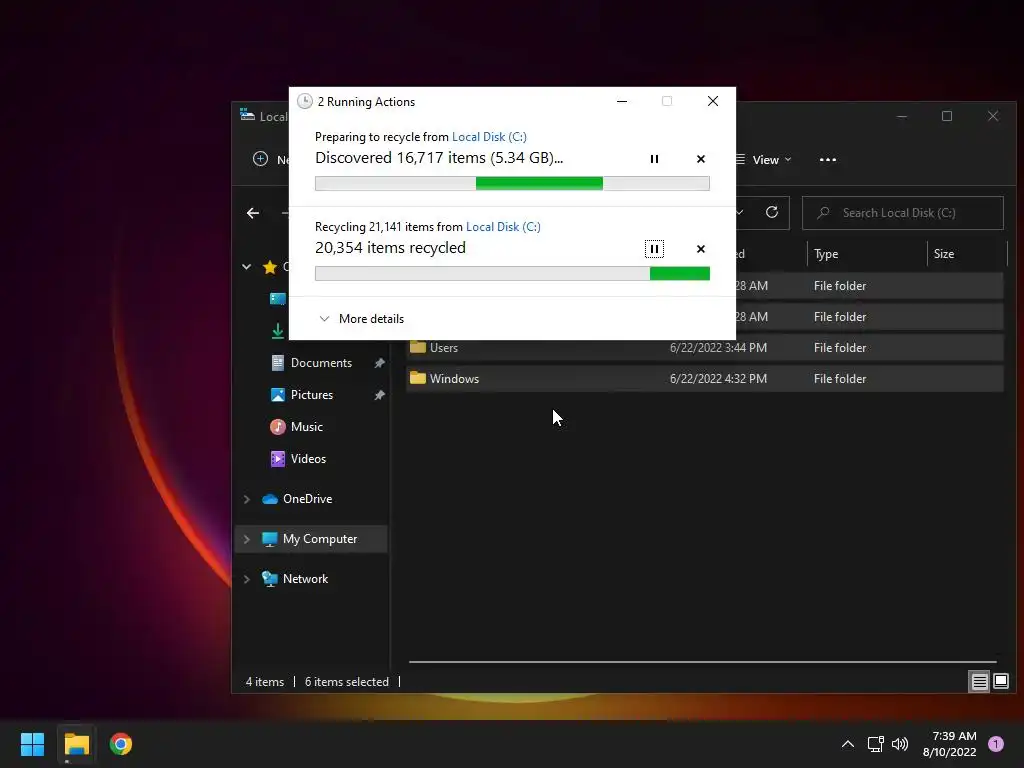The image size is (1024, 768).
Task: Pause the preparing to recycle action
Action: 654,159
